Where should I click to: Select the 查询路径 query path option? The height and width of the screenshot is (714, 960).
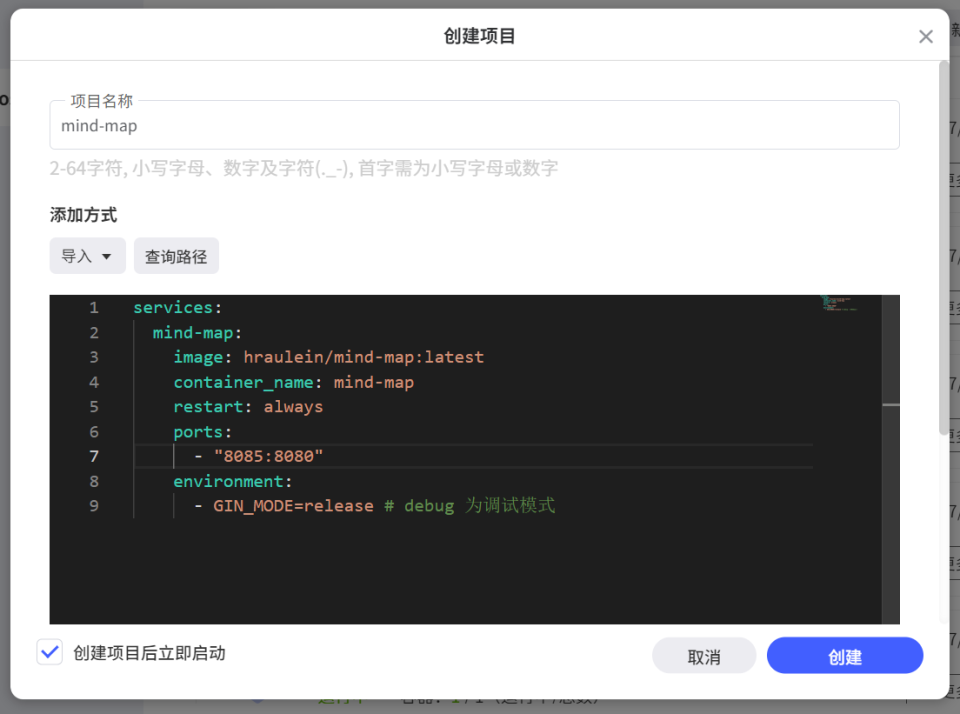tap(176, 256)
